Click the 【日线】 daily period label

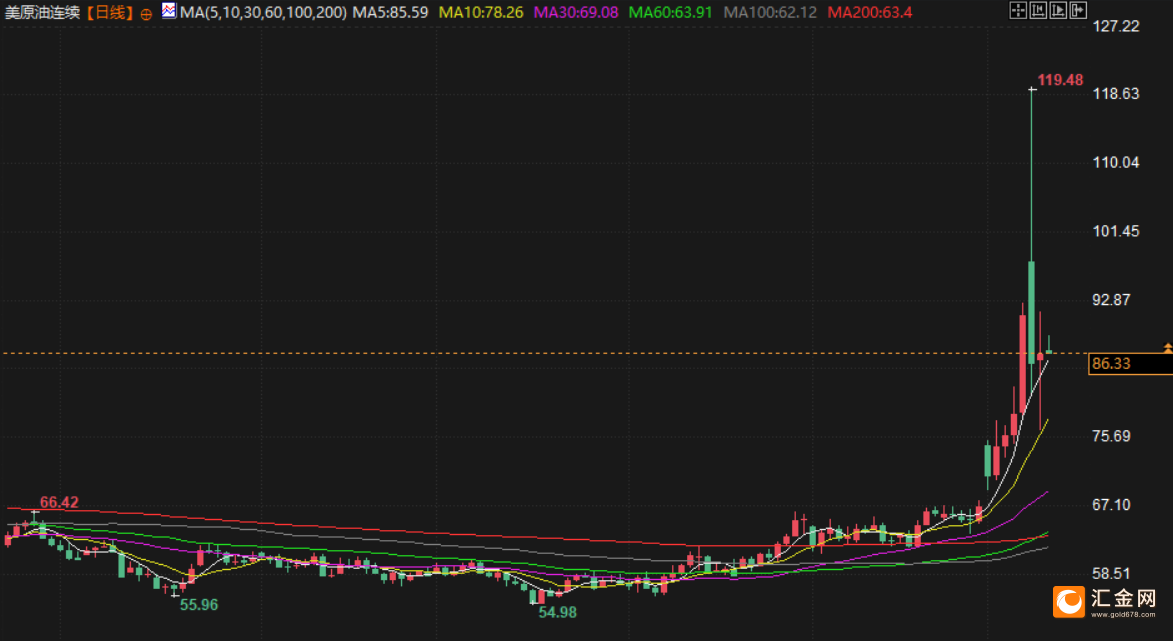(109, 13)
